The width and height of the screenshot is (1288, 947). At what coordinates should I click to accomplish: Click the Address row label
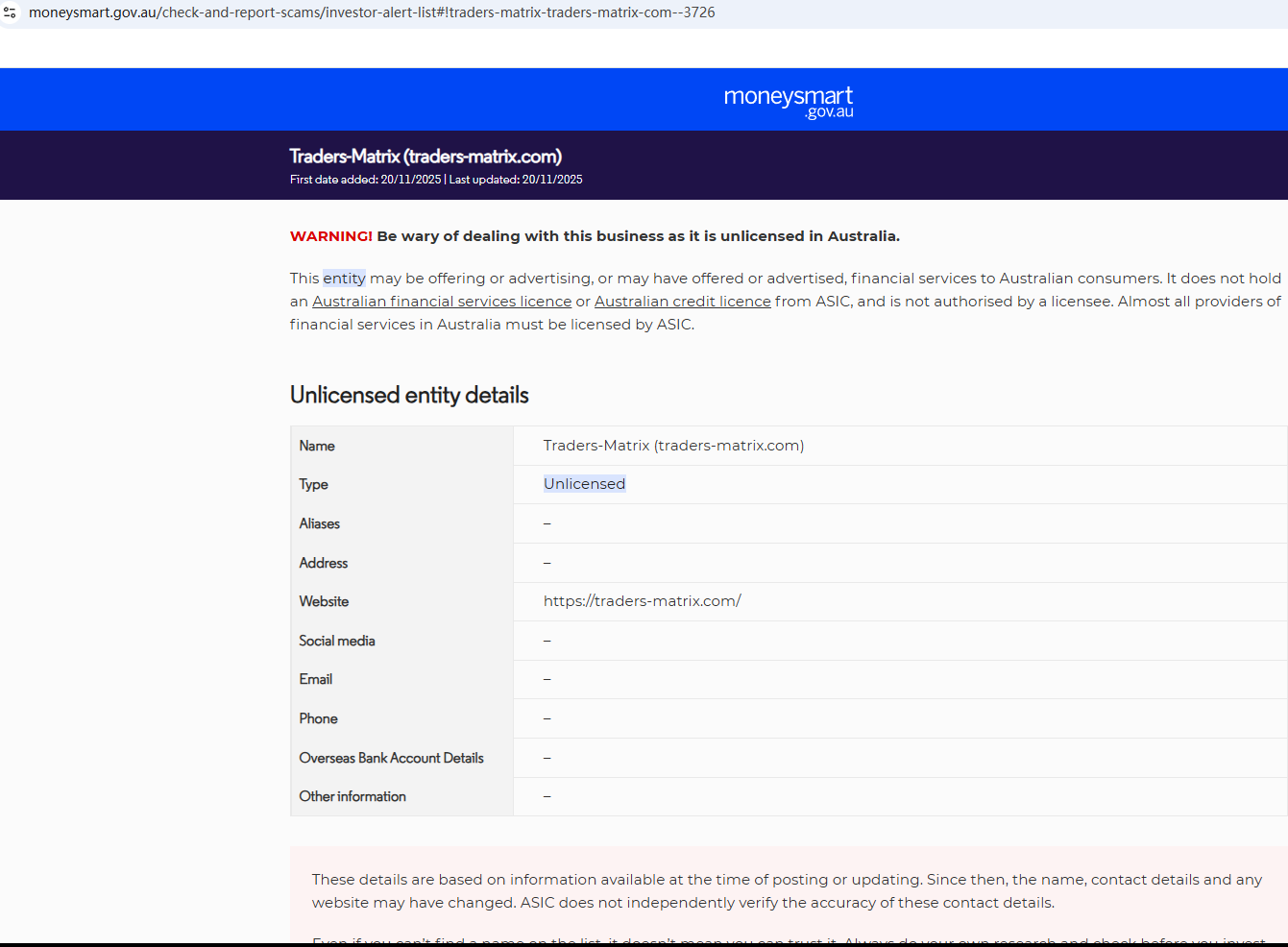point(324,563)
